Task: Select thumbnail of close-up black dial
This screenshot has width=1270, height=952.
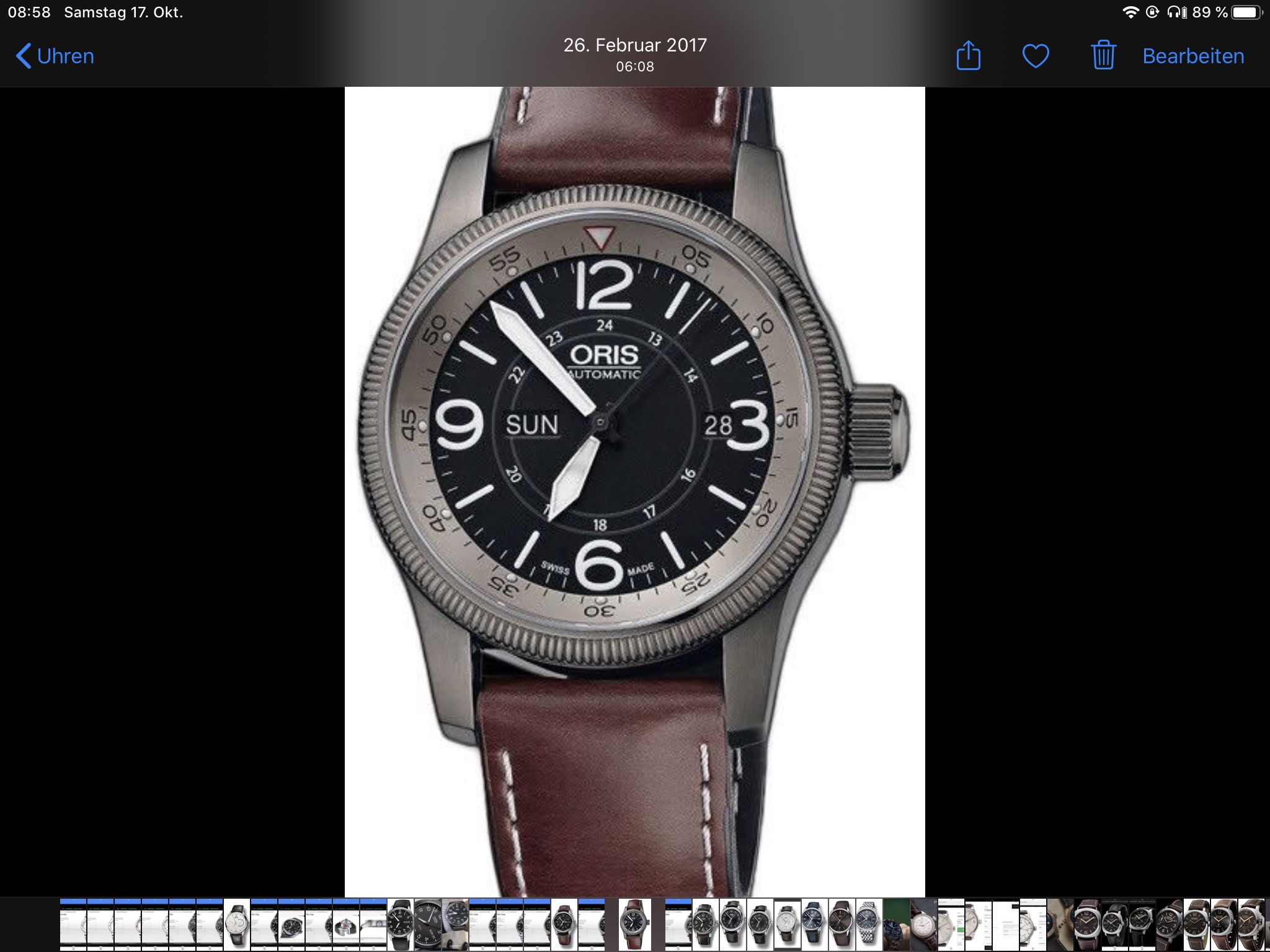Action: click(428, 925)
